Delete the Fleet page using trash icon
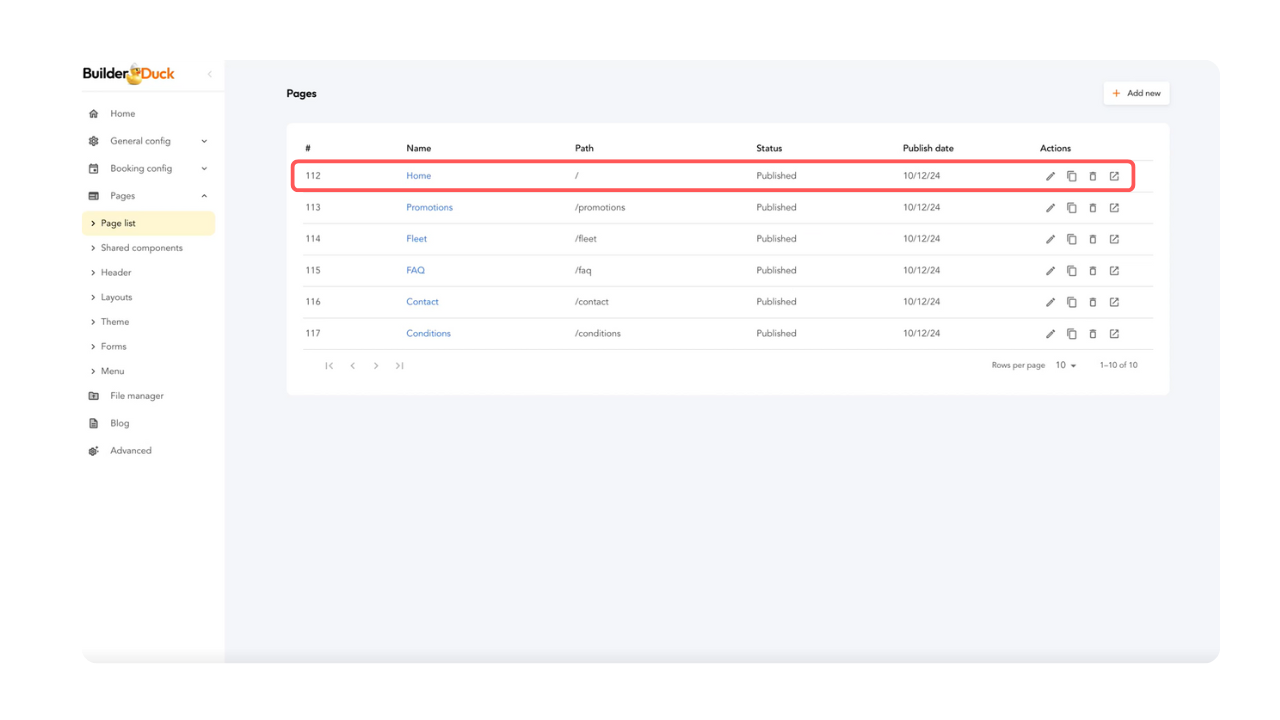The width and height of the screenshot is (1280, 720). [x=1092, y=239]
